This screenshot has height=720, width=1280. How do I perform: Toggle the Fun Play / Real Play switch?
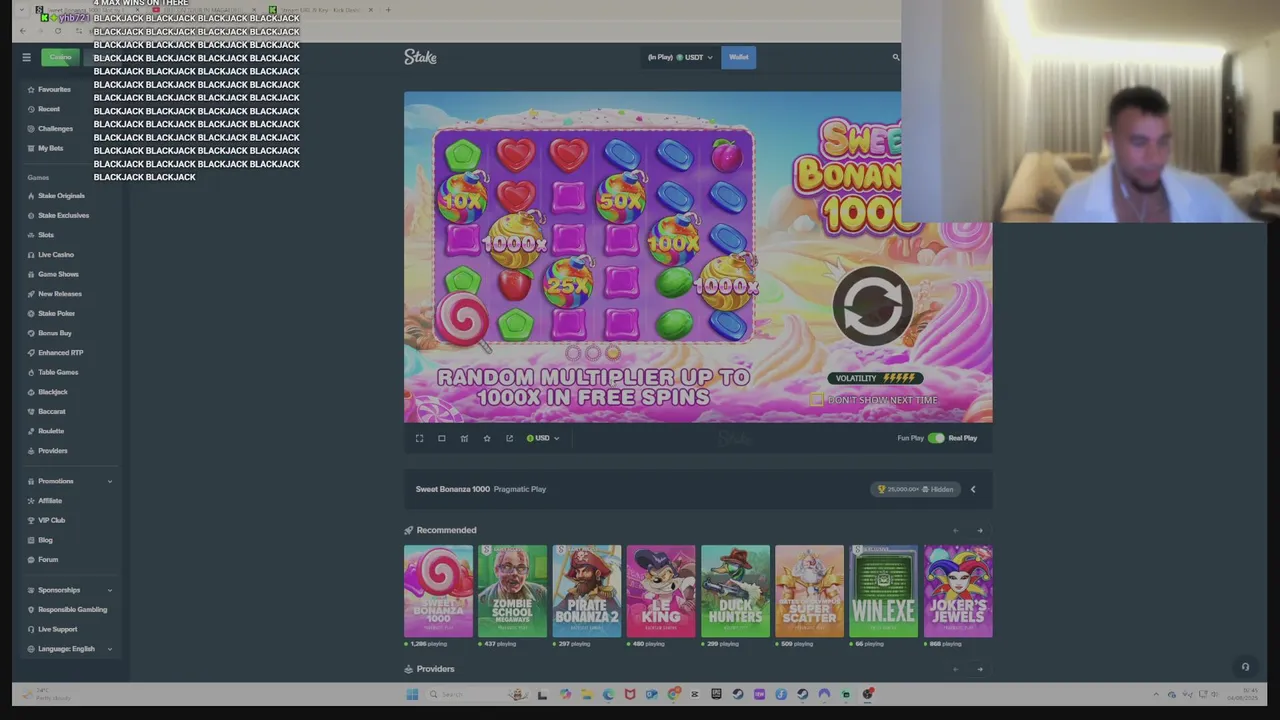pyautogui.click(x=936, y=438)
